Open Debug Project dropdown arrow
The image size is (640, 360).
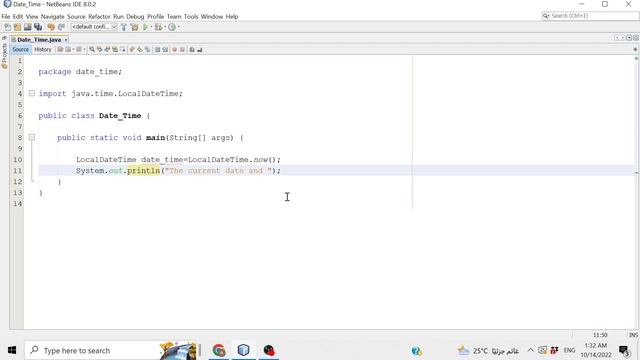pyautogui.click(x=164, y=27)
